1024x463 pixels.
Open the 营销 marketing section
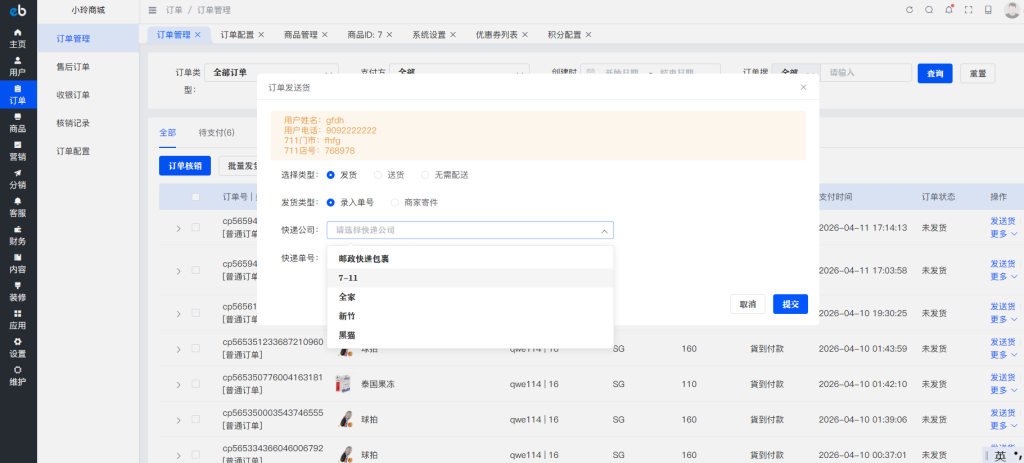[18, 151]
